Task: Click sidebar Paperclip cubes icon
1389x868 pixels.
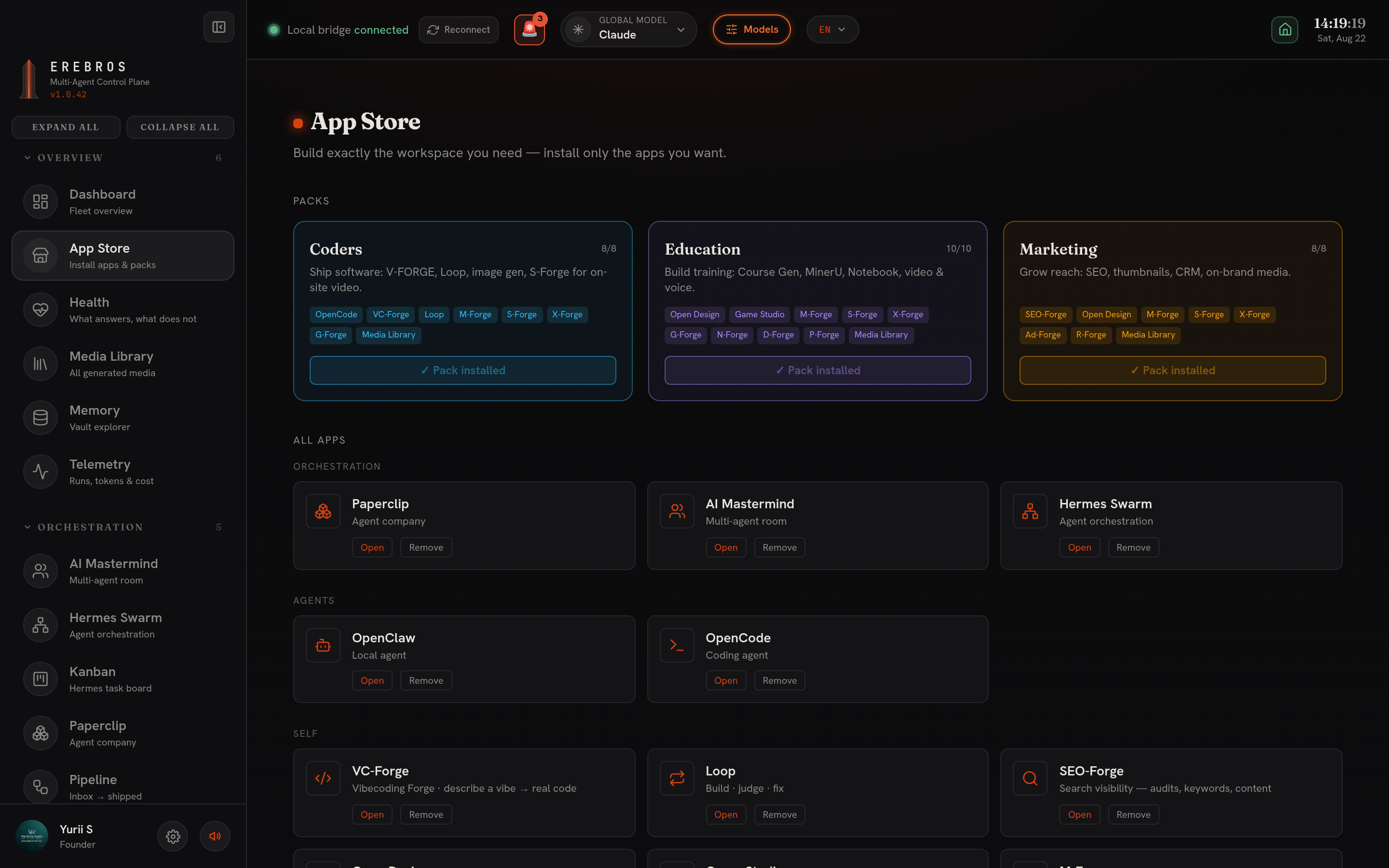Action: (40, 732)
